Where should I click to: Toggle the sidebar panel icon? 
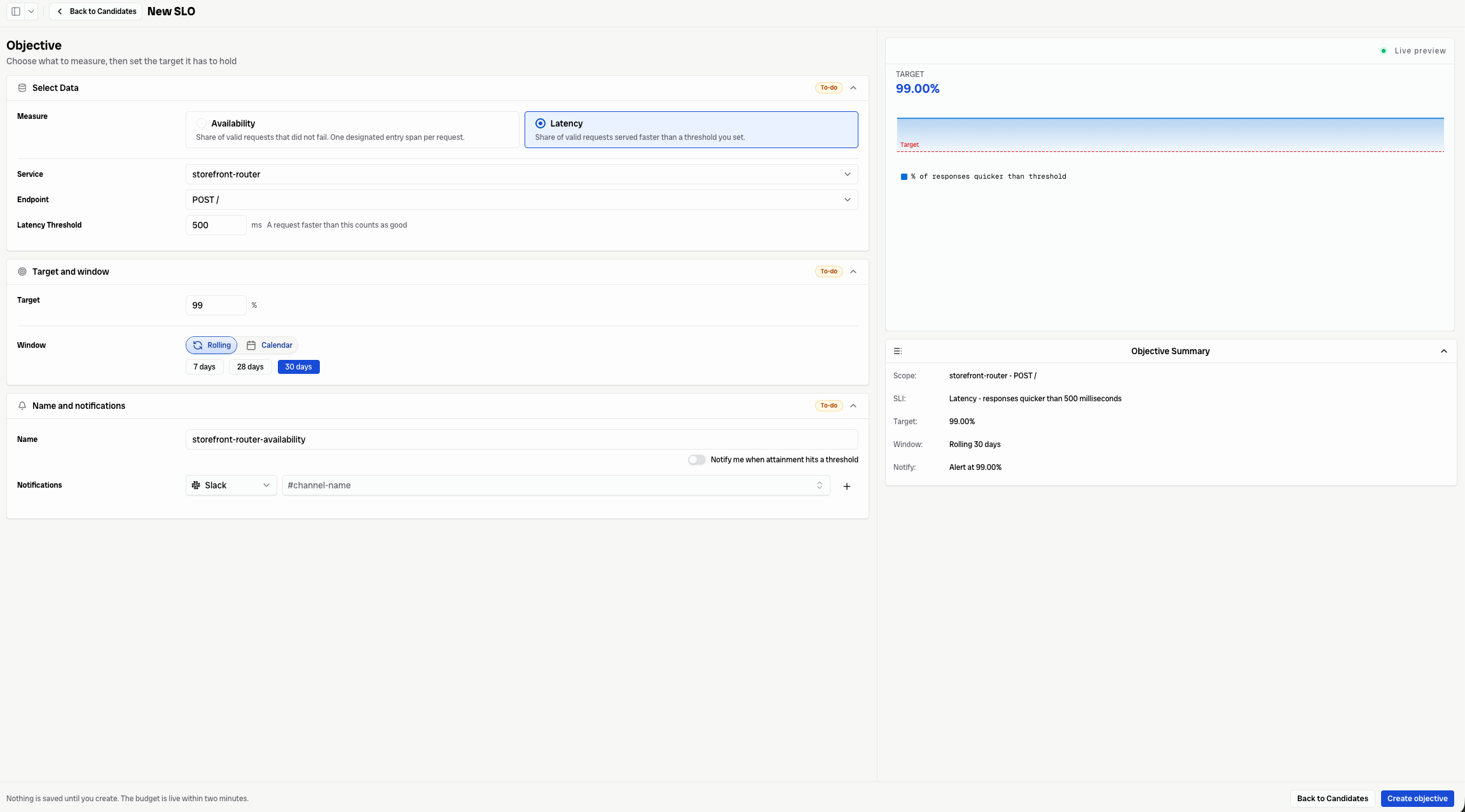16,11
